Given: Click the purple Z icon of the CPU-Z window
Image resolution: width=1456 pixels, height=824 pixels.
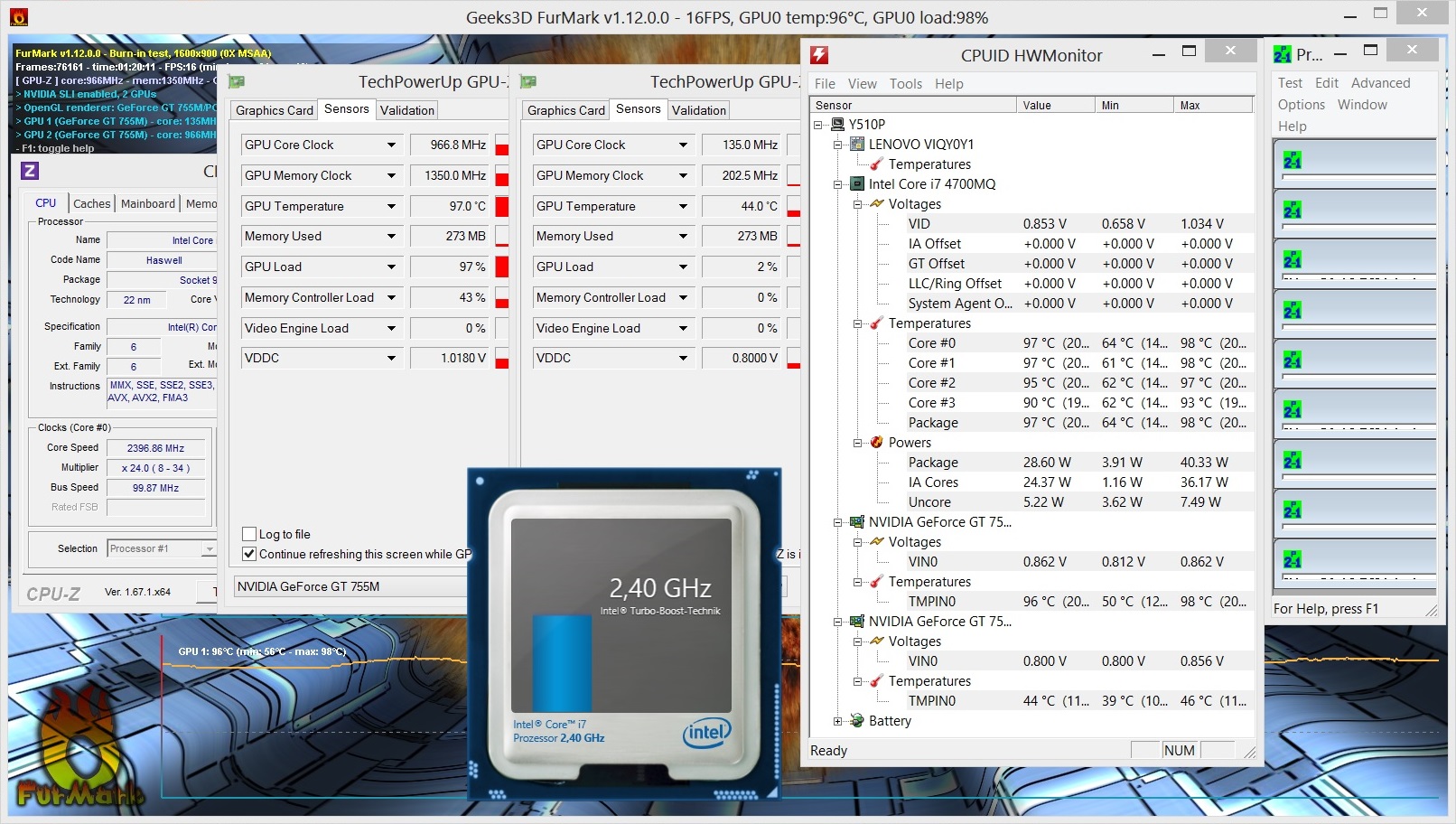Looking at the screenshot, I should (30, 170).
